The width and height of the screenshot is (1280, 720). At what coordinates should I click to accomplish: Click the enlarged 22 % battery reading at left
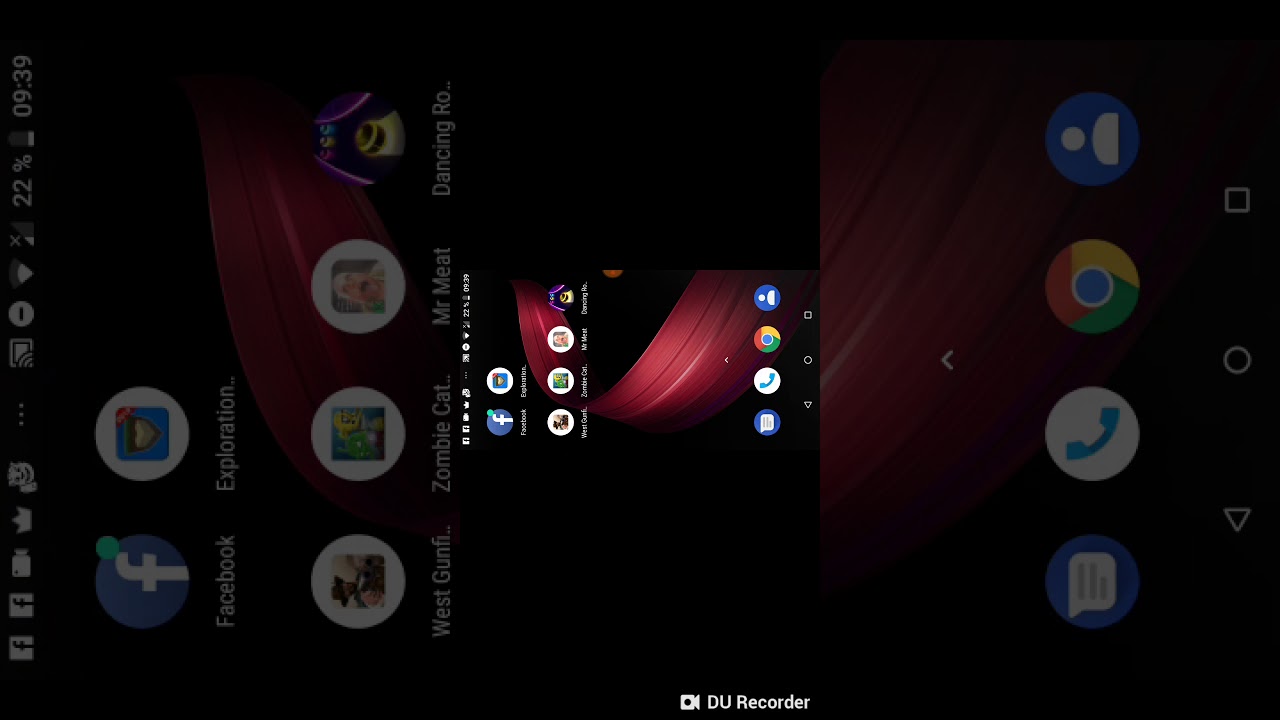point(22,179)
